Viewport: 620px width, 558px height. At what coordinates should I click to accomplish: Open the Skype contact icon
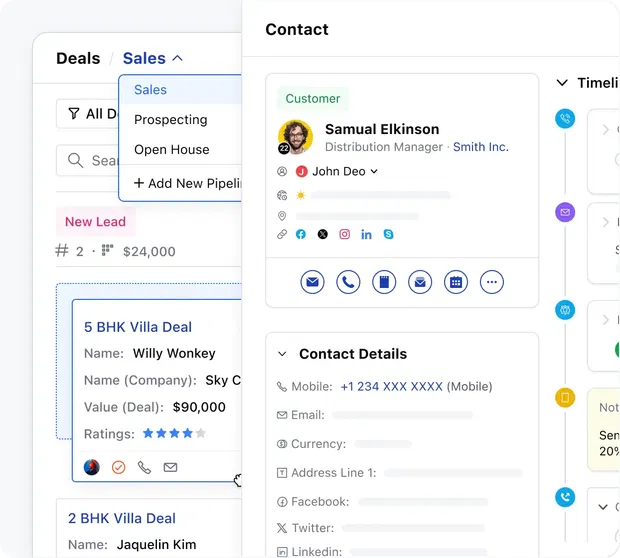click(x=388, y=235)
